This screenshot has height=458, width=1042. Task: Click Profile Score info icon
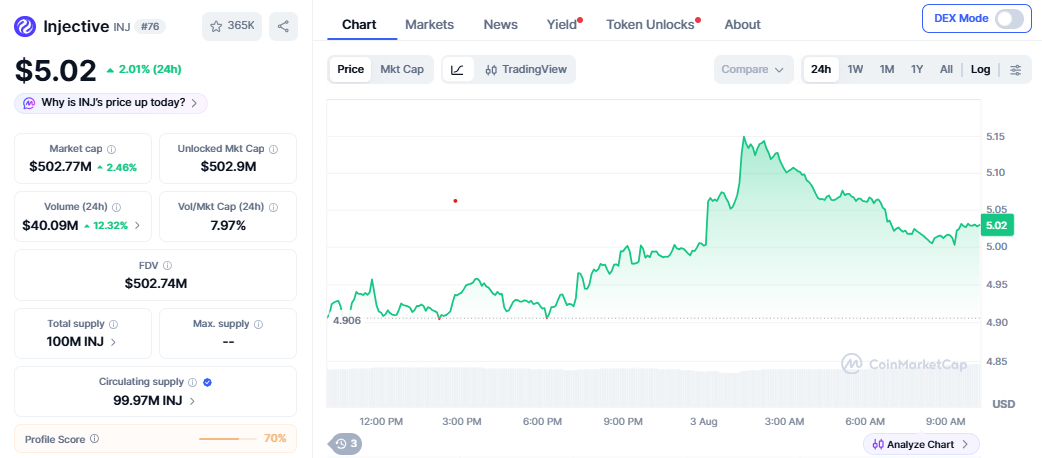point(94,439)
